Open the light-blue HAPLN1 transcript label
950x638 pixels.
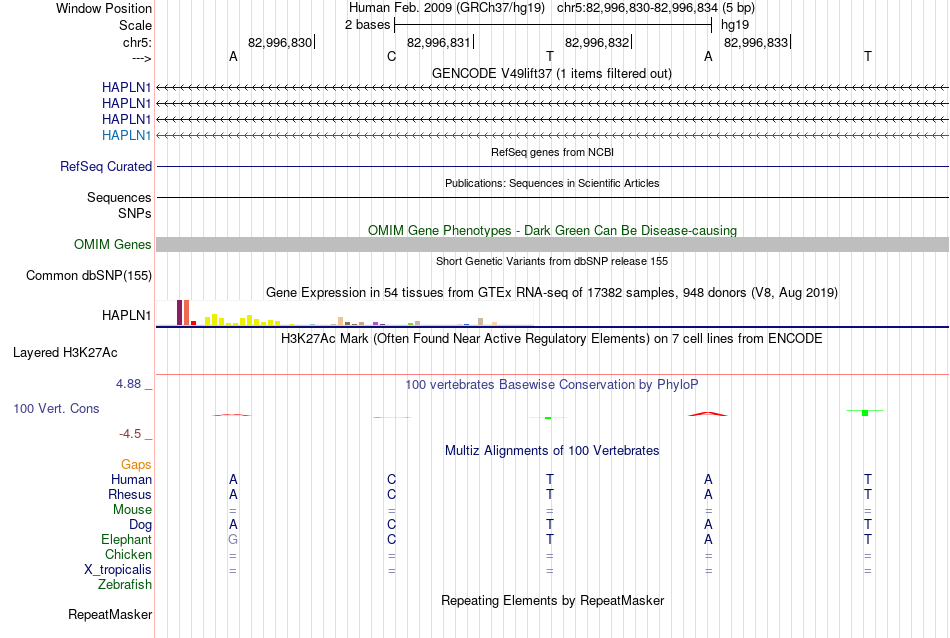point(126,135)
